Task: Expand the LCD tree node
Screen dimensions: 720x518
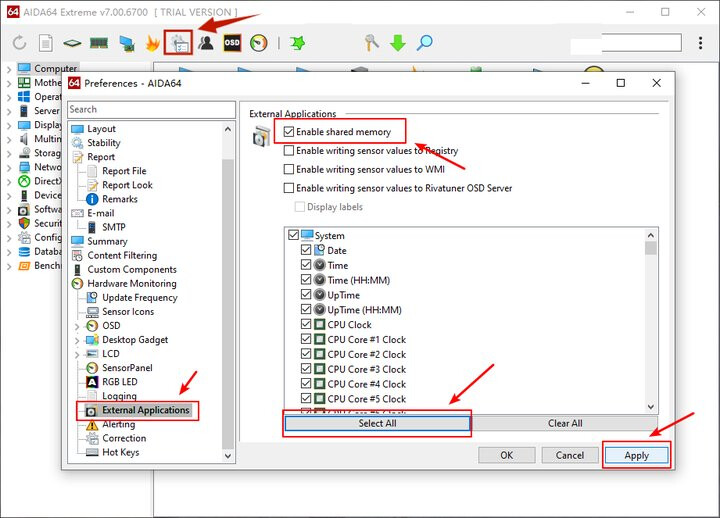Action: point(78,354)
